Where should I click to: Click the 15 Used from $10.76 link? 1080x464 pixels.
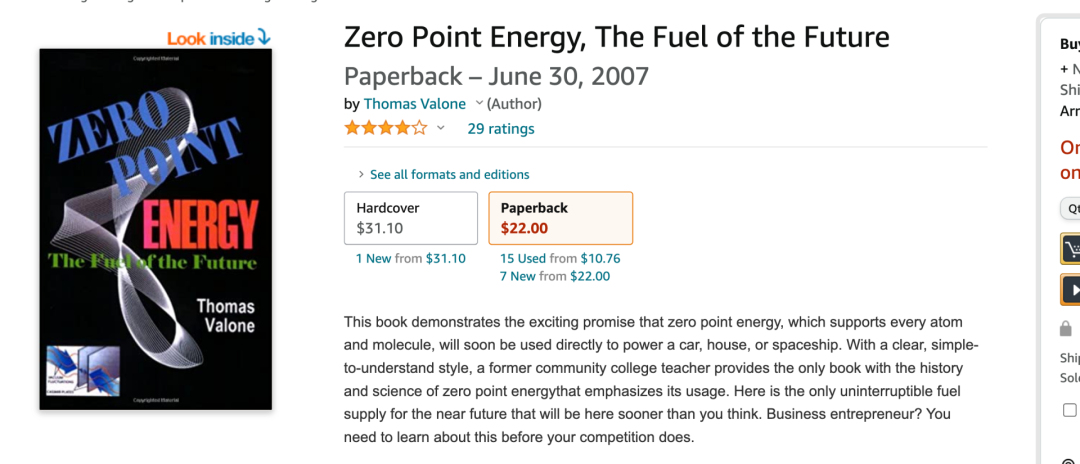tap(560, 258)
